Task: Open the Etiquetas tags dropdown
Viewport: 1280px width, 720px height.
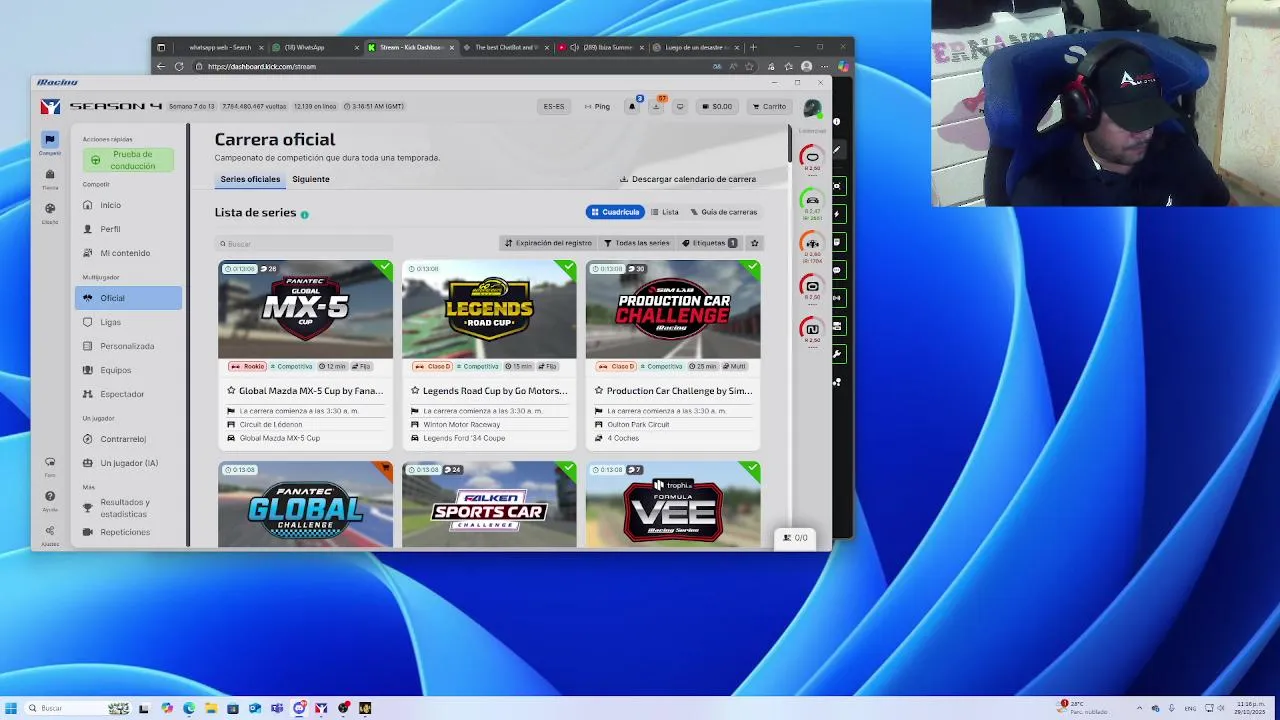Action: (709, 243)
